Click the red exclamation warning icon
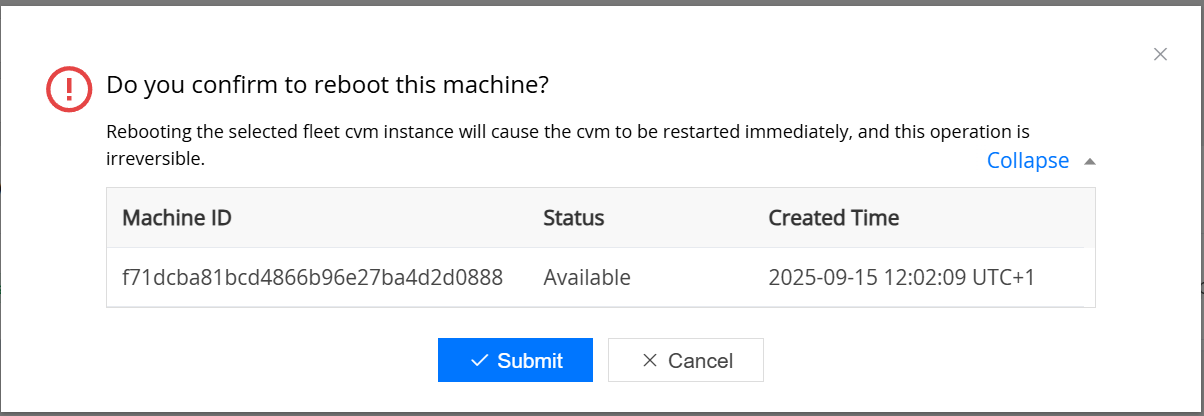Screen dimensions: 1204x416 pos(69,89)
